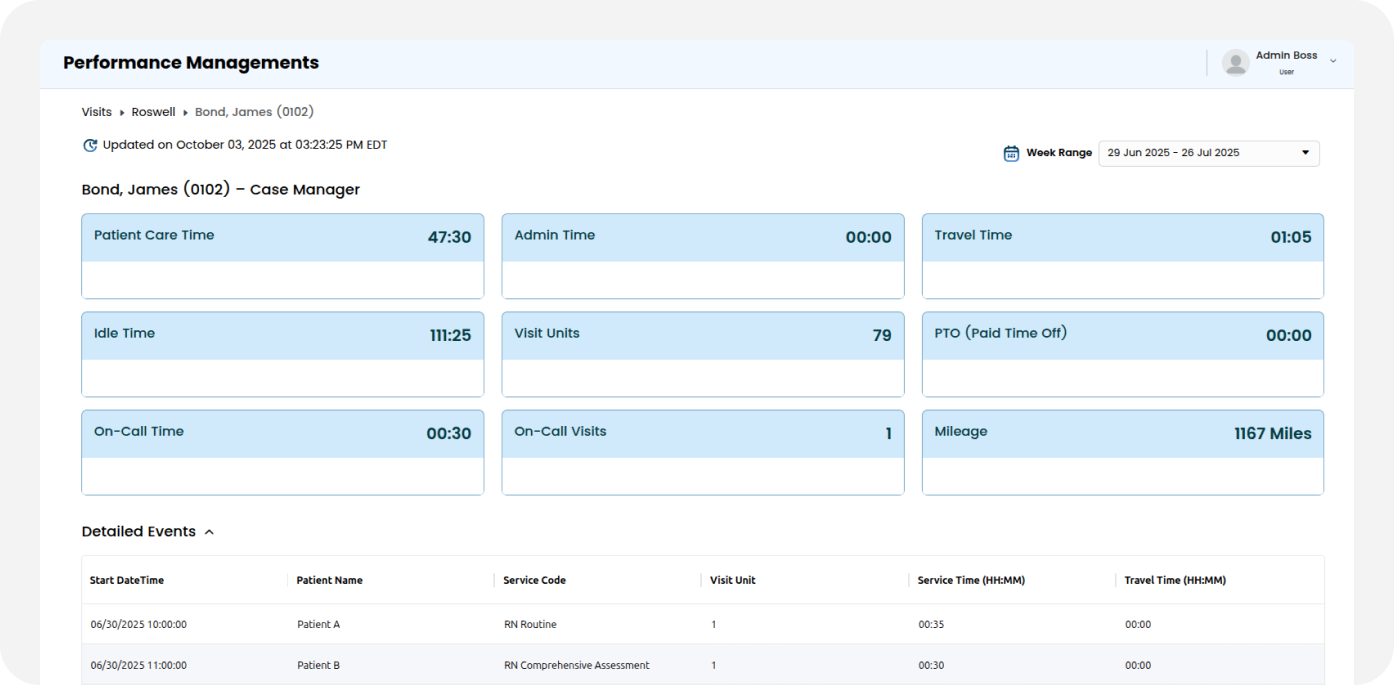The width and height of the screenshot is (1394, 685).
Task: Sort by Start DateTime column header
Action: (127, 580)
